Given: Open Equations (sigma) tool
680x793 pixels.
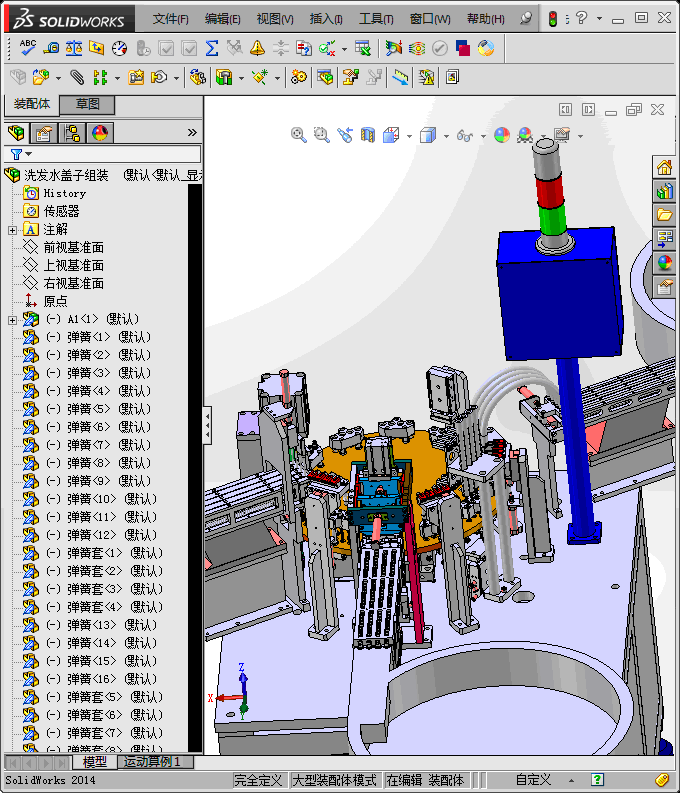Looking at the screenshot, I should [x=212, y=48].
